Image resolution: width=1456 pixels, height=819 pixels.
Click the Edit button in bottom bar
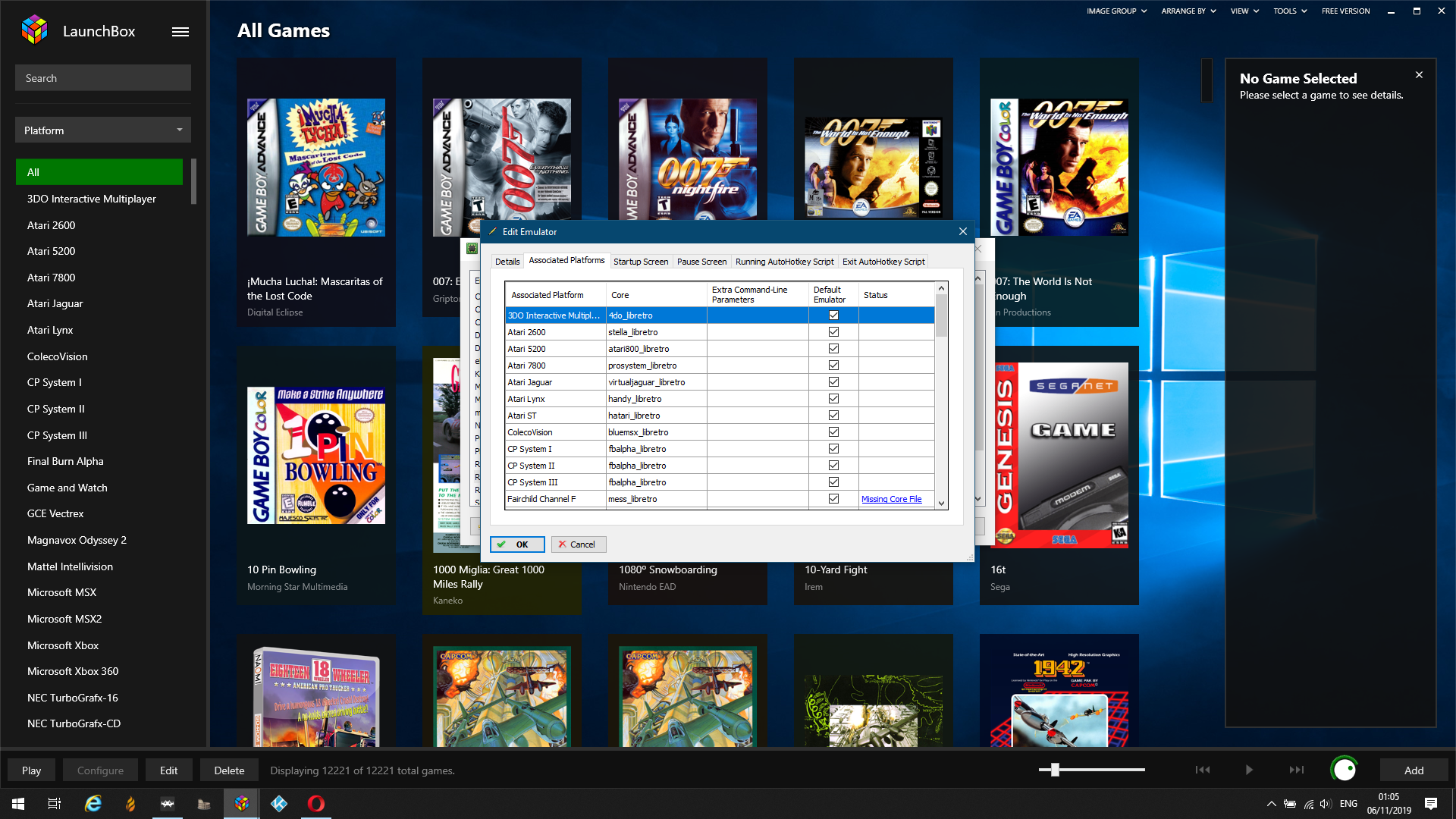tap(168, 770)
